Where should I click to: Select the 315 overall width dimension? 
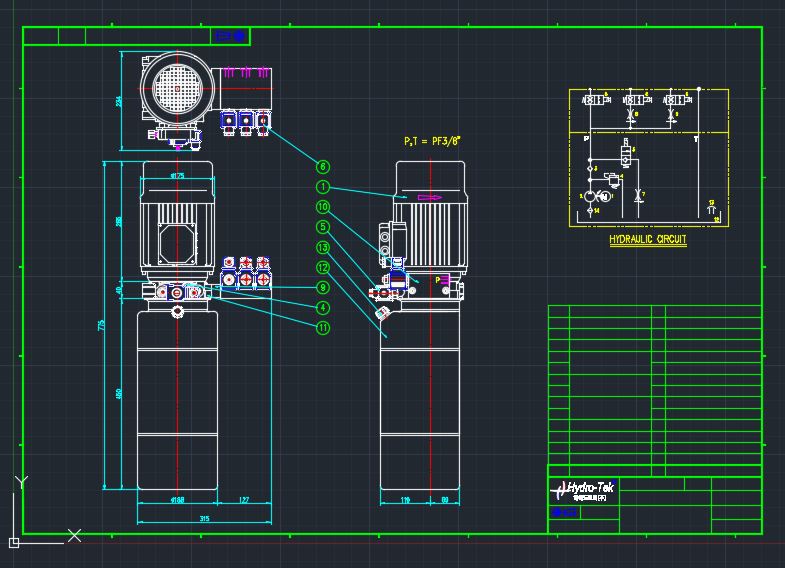[204, 518]
